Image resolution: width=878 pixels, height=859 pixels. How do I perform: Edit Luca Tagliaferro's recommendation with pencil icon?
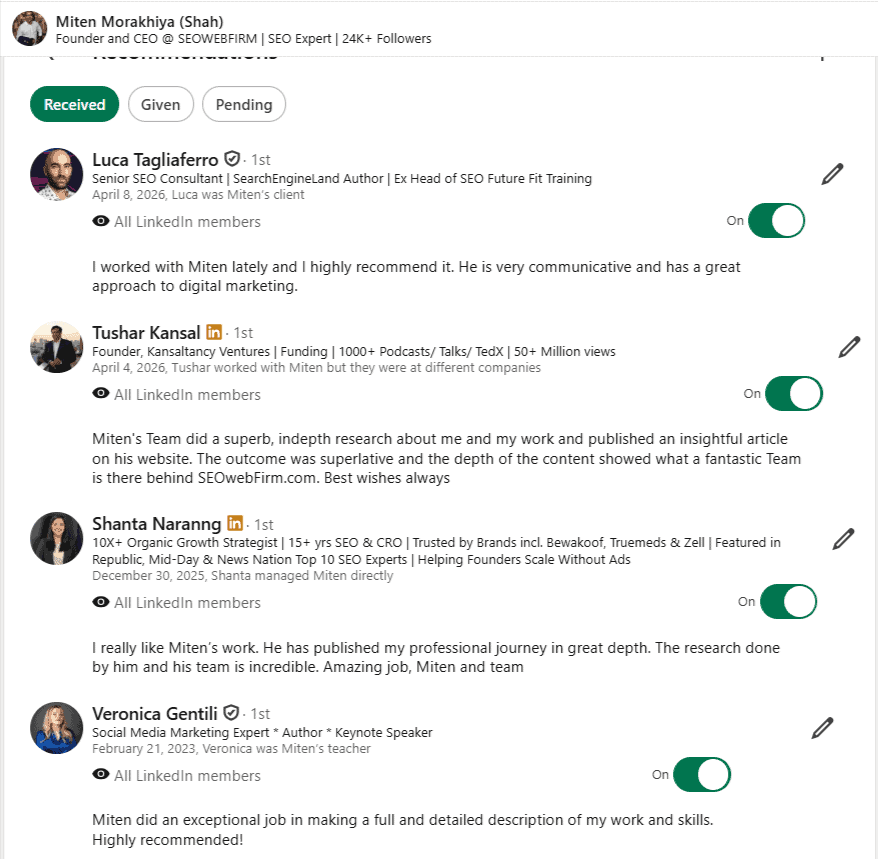coord(832,174)
